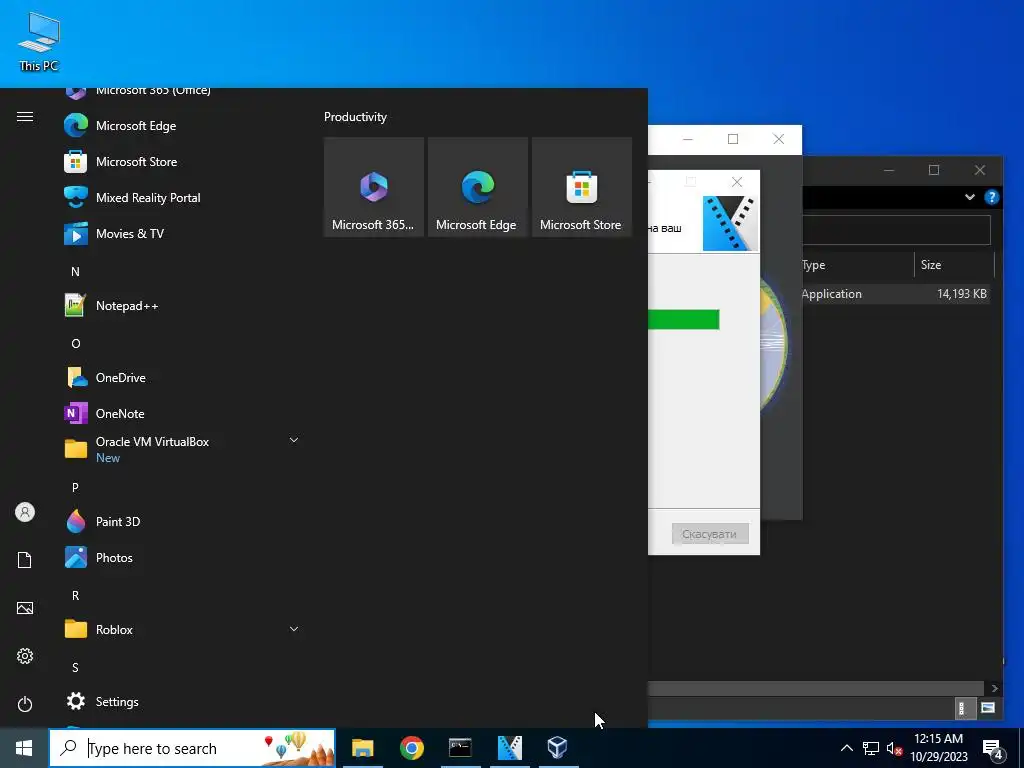Minimize the gray window behind the installer
The height and width of the screenshot is (768, 1024).
point(688,139)
